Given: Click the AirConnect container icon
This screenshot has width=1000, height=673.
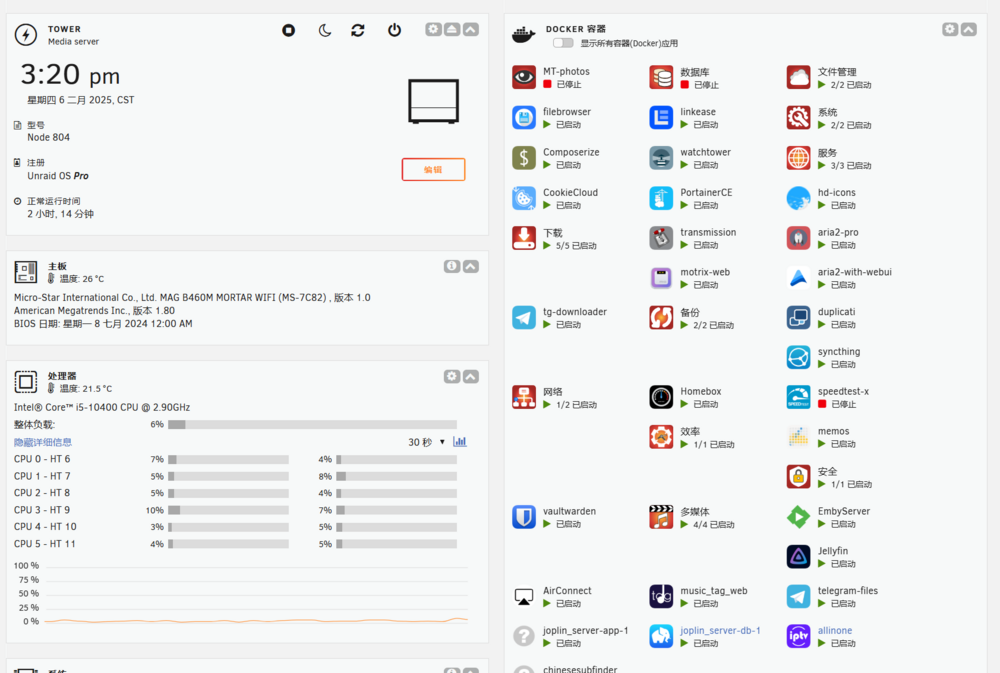Looking at the screenshot, I should click(x=524, y=596).
